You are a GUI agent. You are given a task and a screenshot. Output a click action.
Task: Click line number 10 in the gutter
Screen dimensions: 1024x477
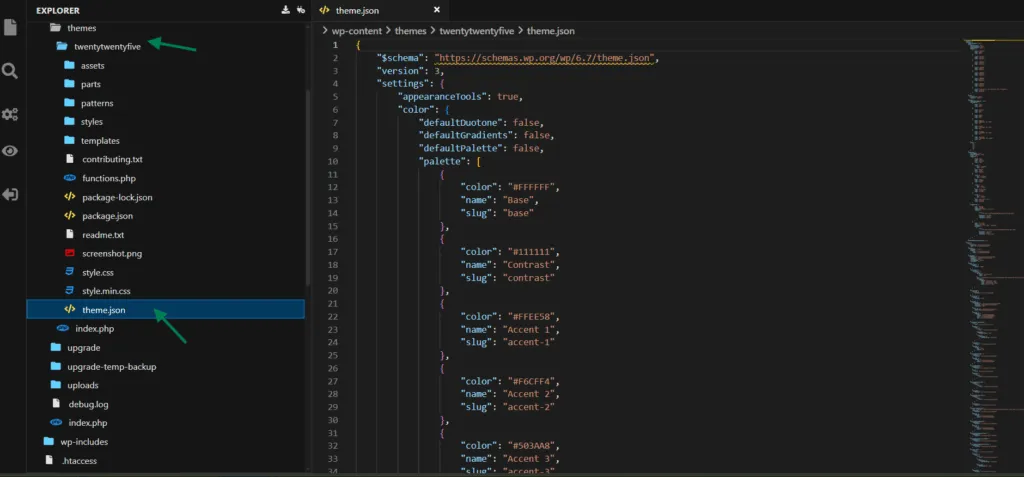click(333, 161)
